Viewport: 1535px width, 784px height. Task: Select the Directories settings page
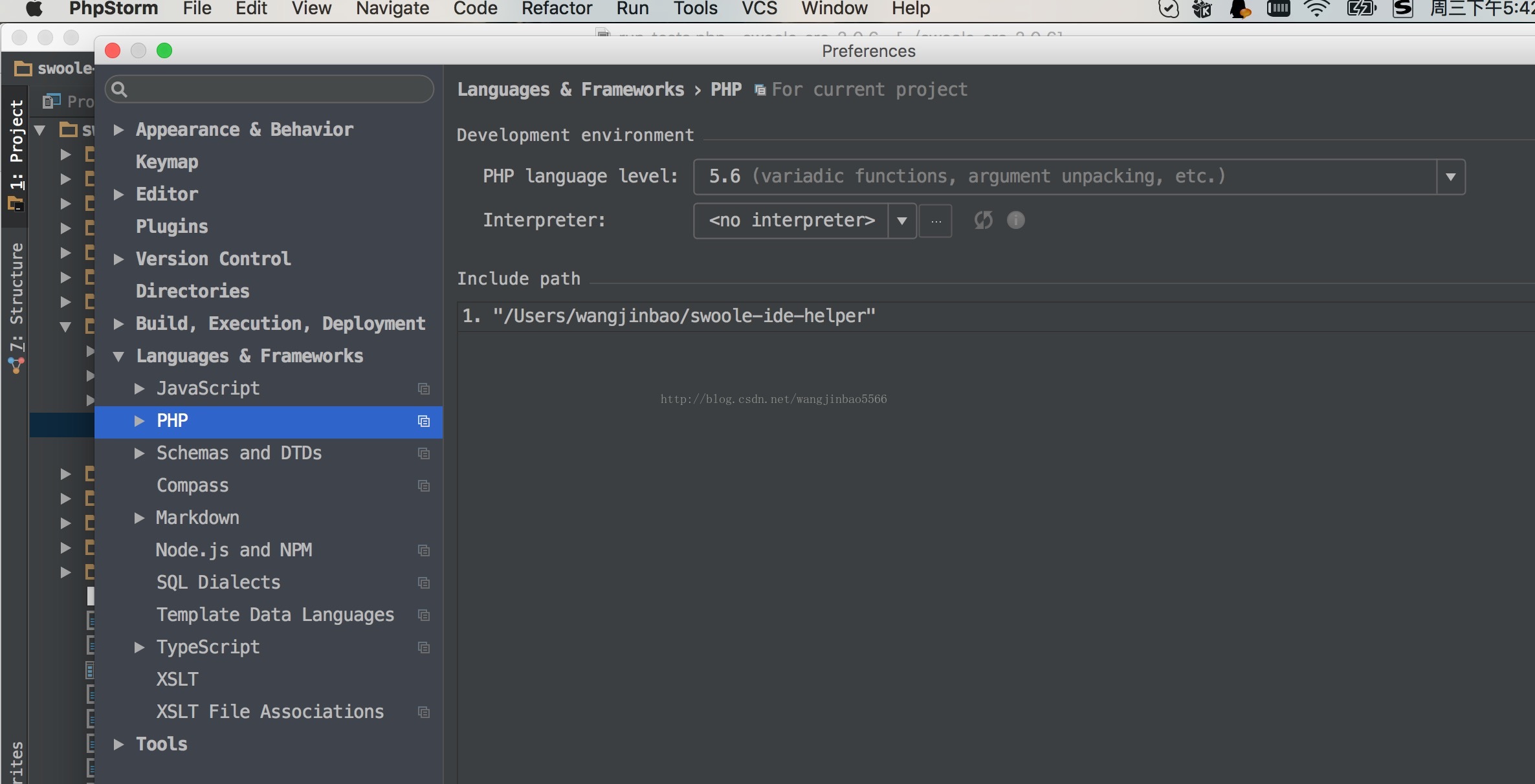click(x=193, y=292)
